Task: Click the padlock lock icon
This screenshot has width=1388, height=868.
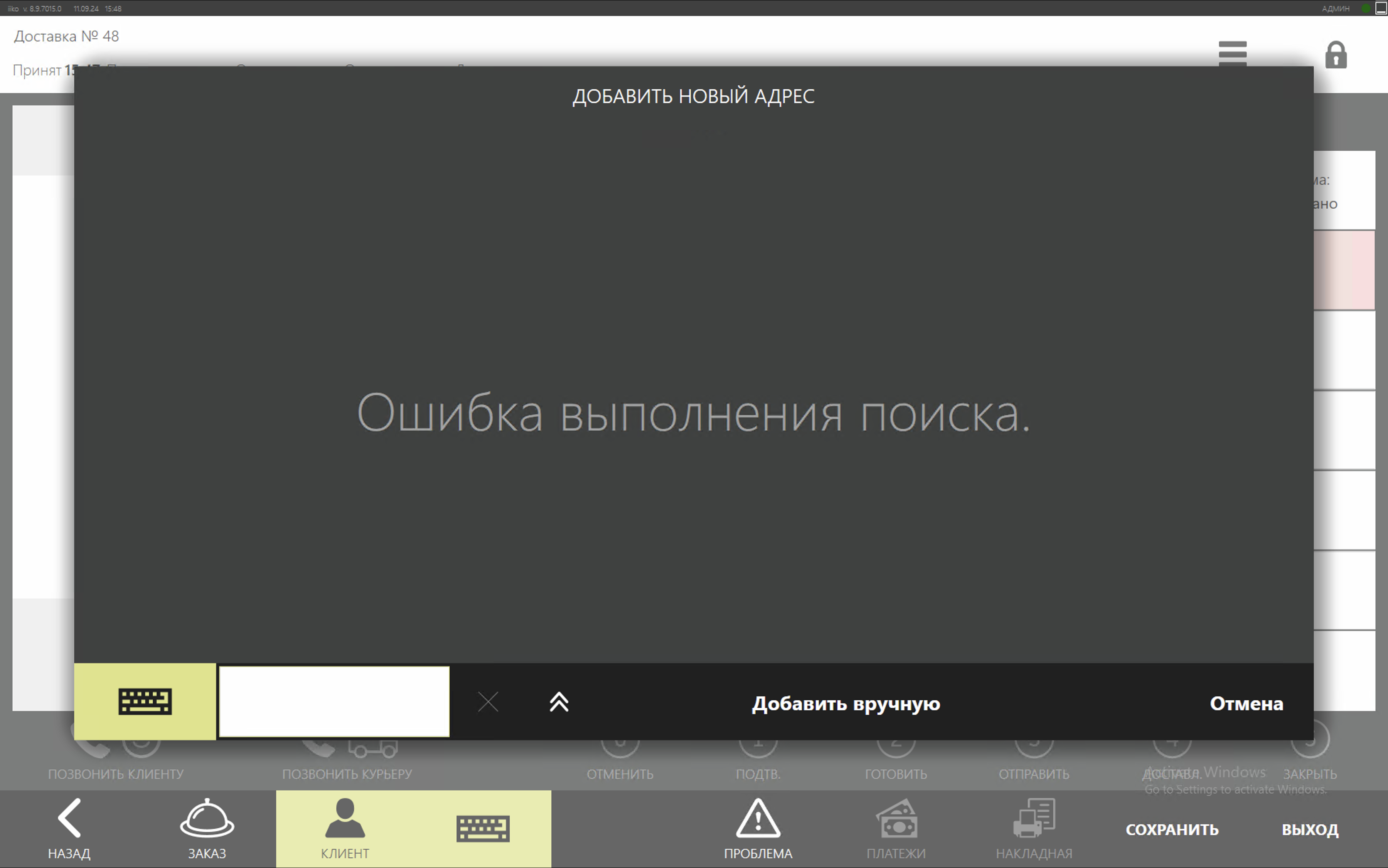Action: 1336,55
